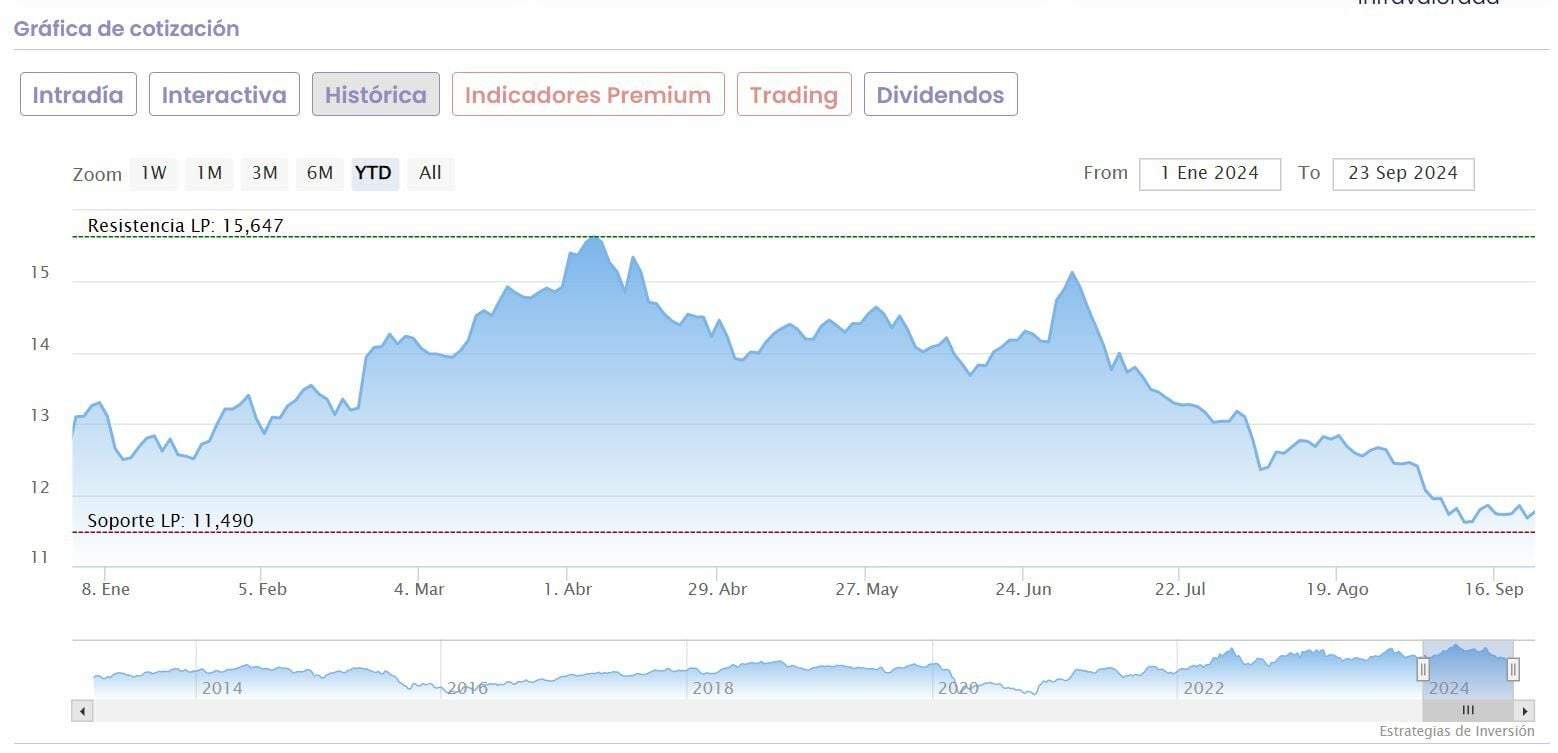Grab the navigator's left range handle
Screen dimensions: 1558x753
click(x=1423, y=669)
